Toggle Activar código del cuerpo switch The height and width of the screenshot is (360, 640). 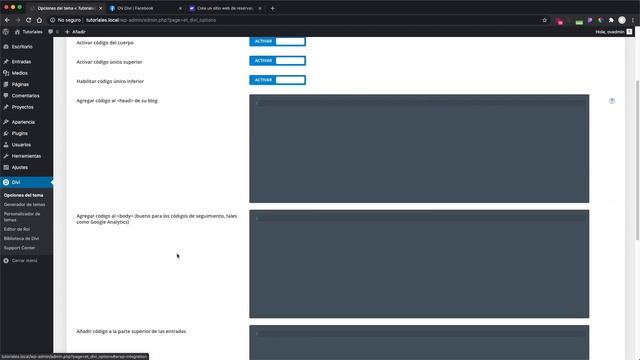pos(278,41)
